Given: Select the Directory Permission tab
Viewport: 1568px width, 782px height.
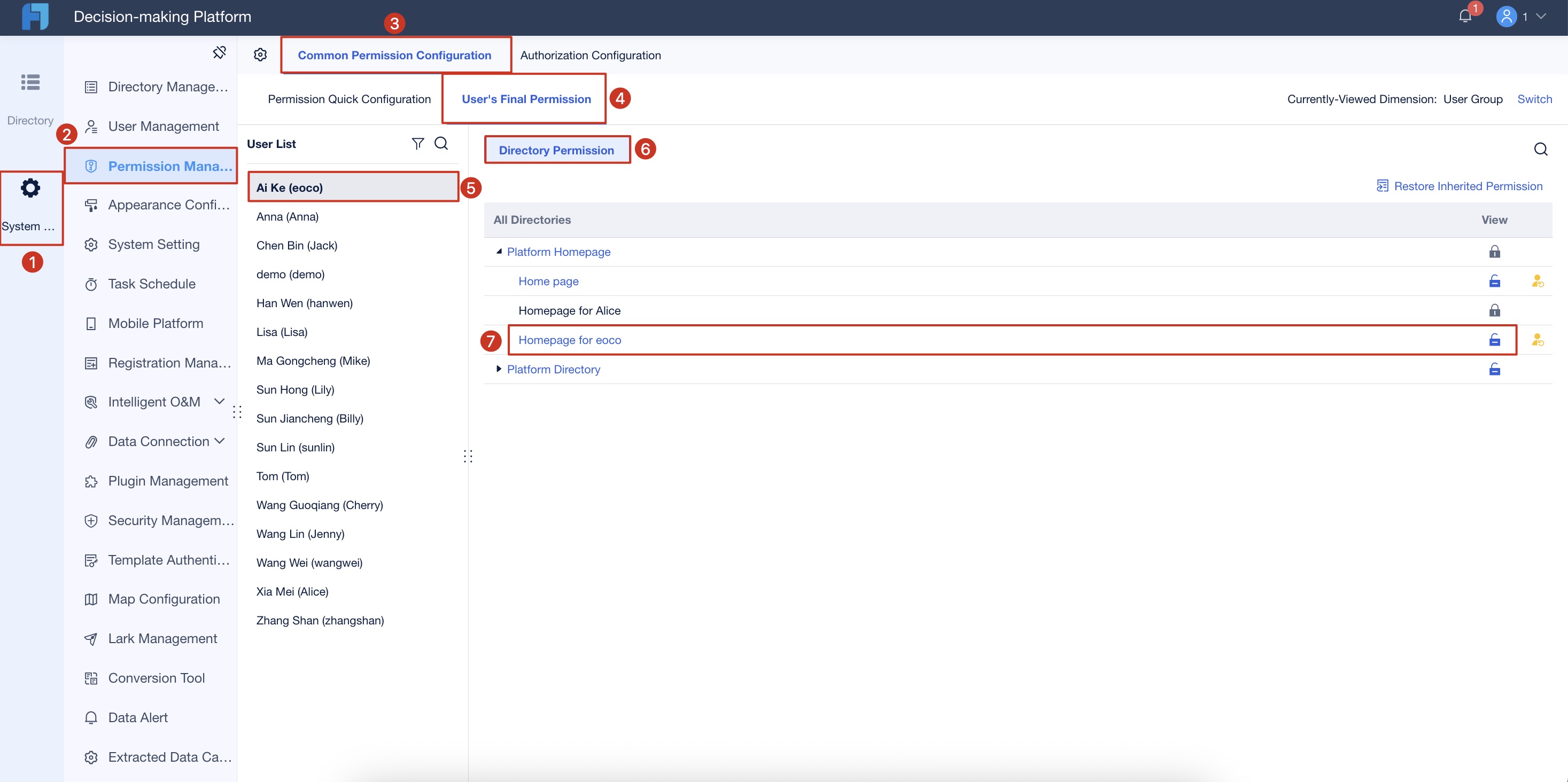Looking at the screenshot, I should tap(556, 150).
